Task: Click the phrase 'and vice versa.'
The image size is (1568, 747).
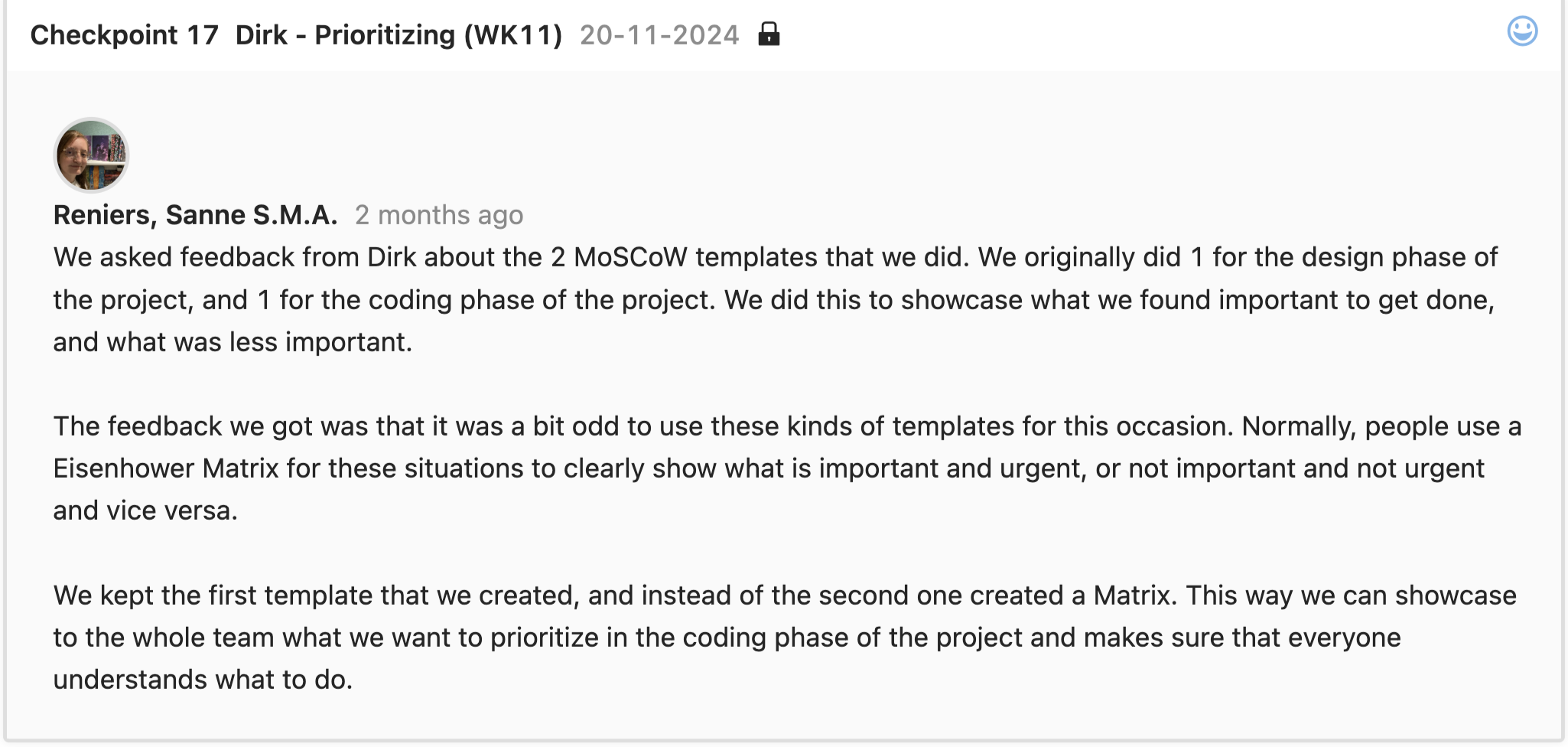Action: 145,511
